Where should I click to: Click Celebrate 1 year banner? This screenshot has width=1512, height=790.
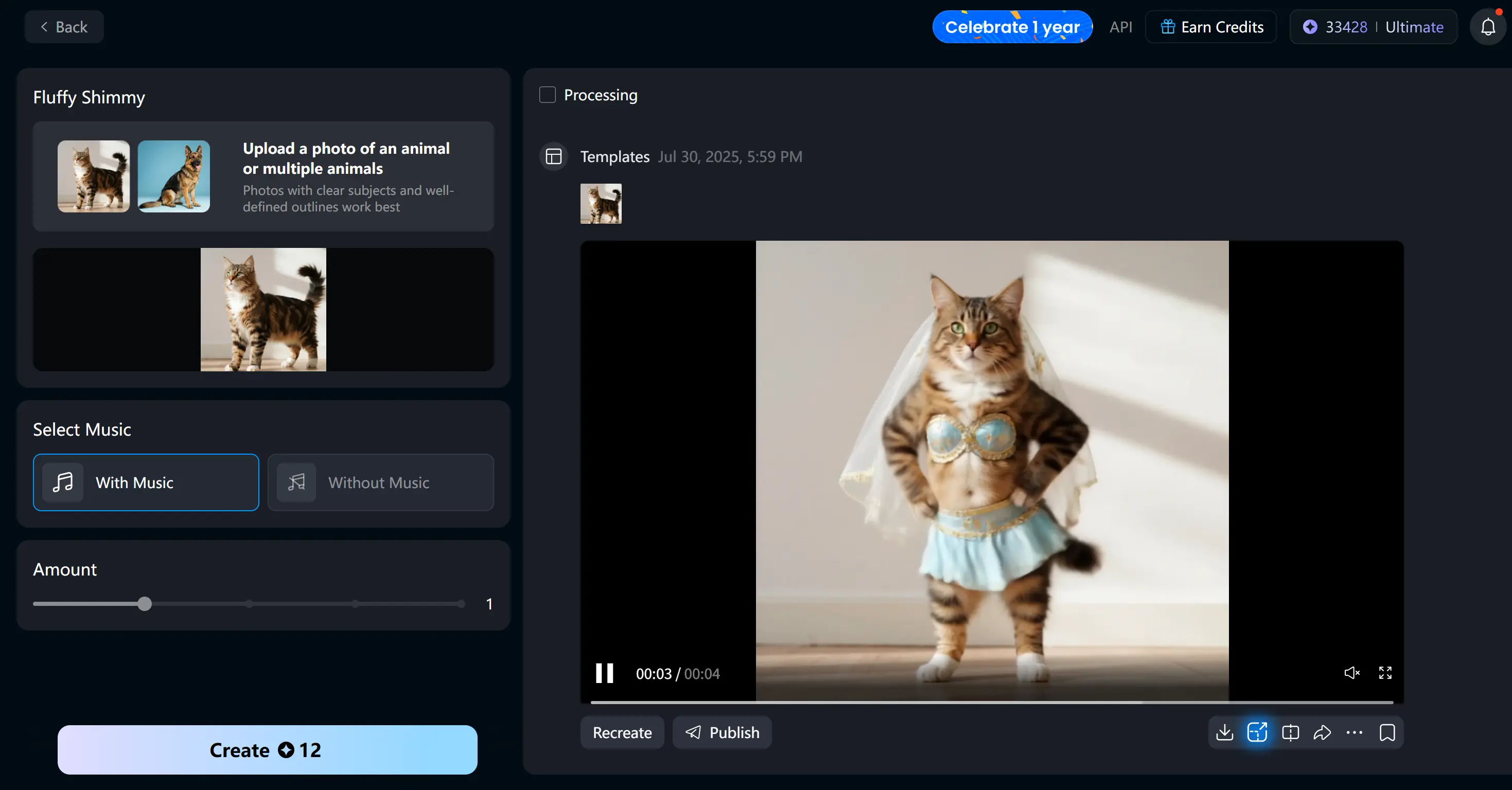pos(1012,26)
